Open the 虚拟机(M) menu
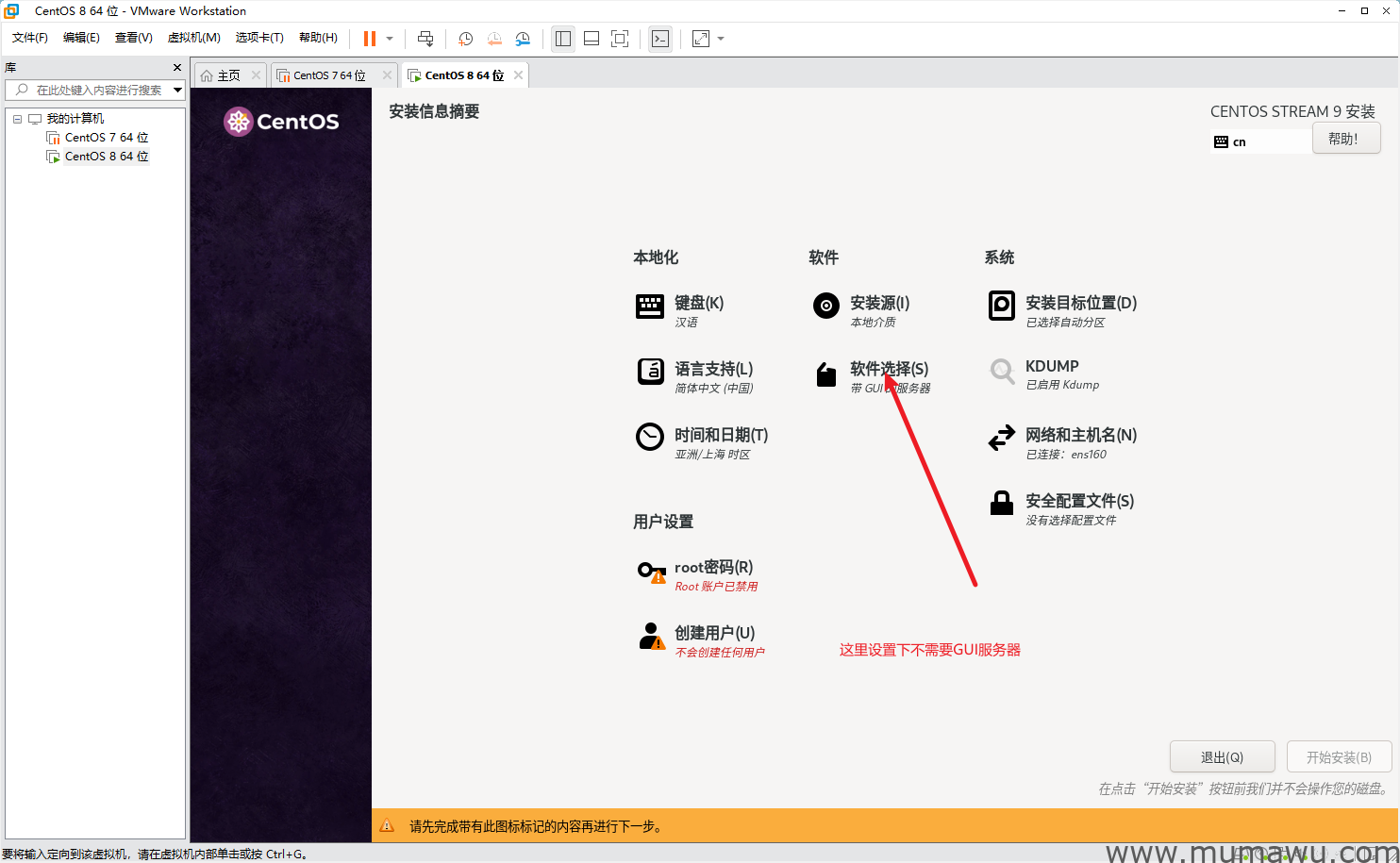This screenshot has width=1400, height=863. [x=193, y=38]
